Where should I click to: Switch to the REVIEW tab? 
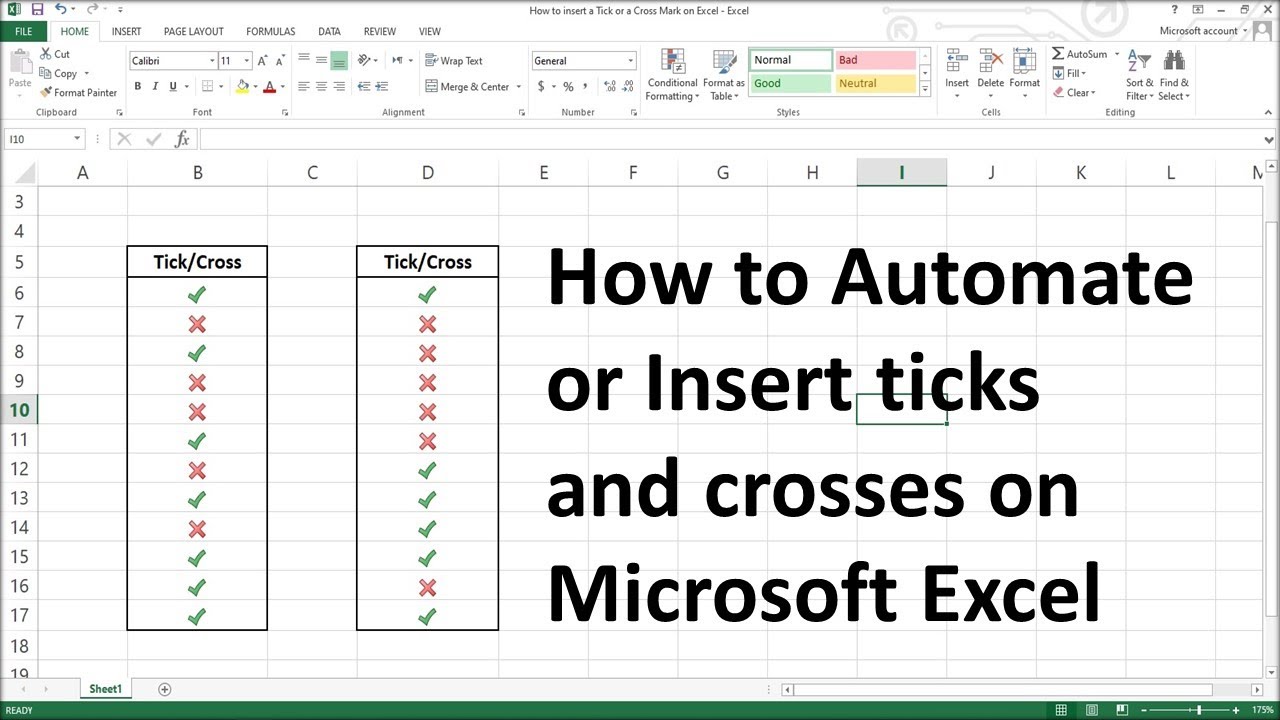point(379,31)
